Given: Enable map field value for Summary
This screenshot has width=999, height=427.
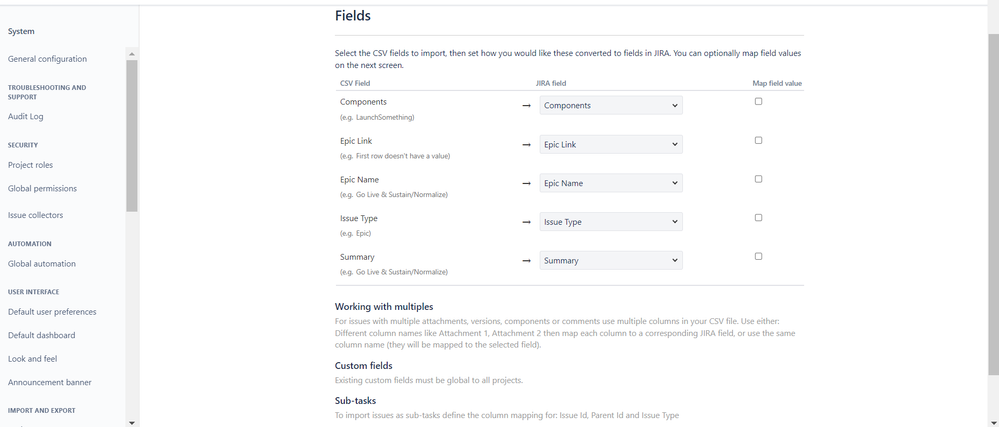Looking at the screenshot, I should click(x=758, y=256).
